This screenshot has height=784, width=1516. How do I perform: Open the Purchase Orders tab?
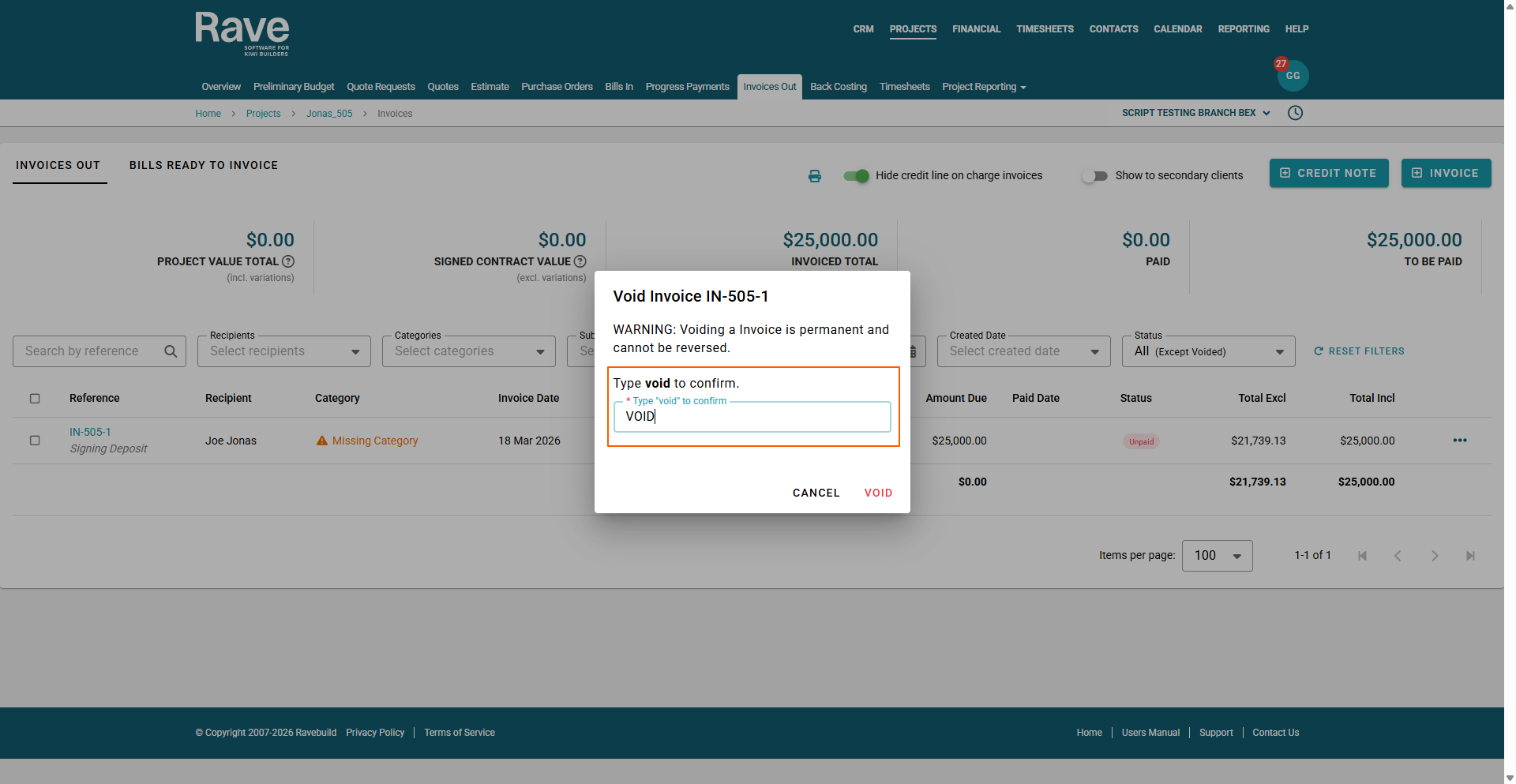(557, 87)
